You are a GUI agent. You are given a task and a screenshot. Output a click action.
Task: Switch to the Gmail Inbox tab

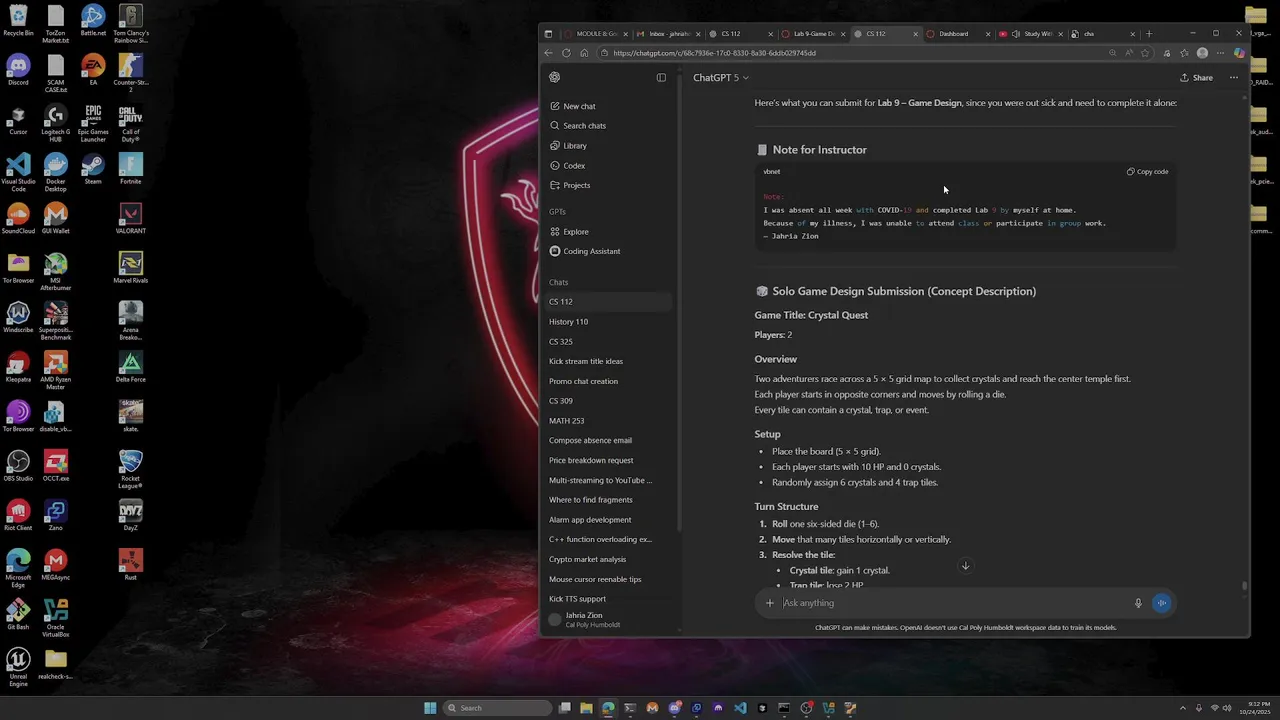[x=667, y=34]
